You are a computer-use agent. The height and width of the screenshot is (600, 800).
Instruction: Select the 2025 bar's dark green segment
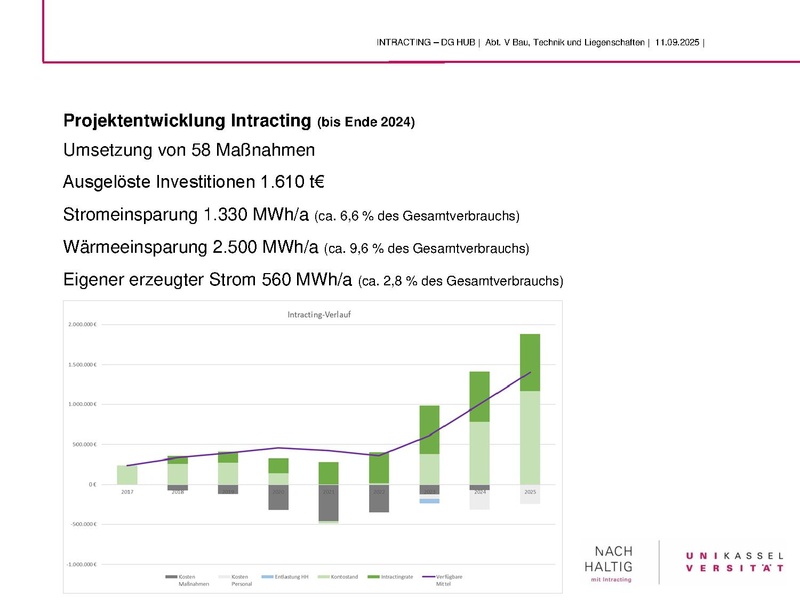(529, 361)
